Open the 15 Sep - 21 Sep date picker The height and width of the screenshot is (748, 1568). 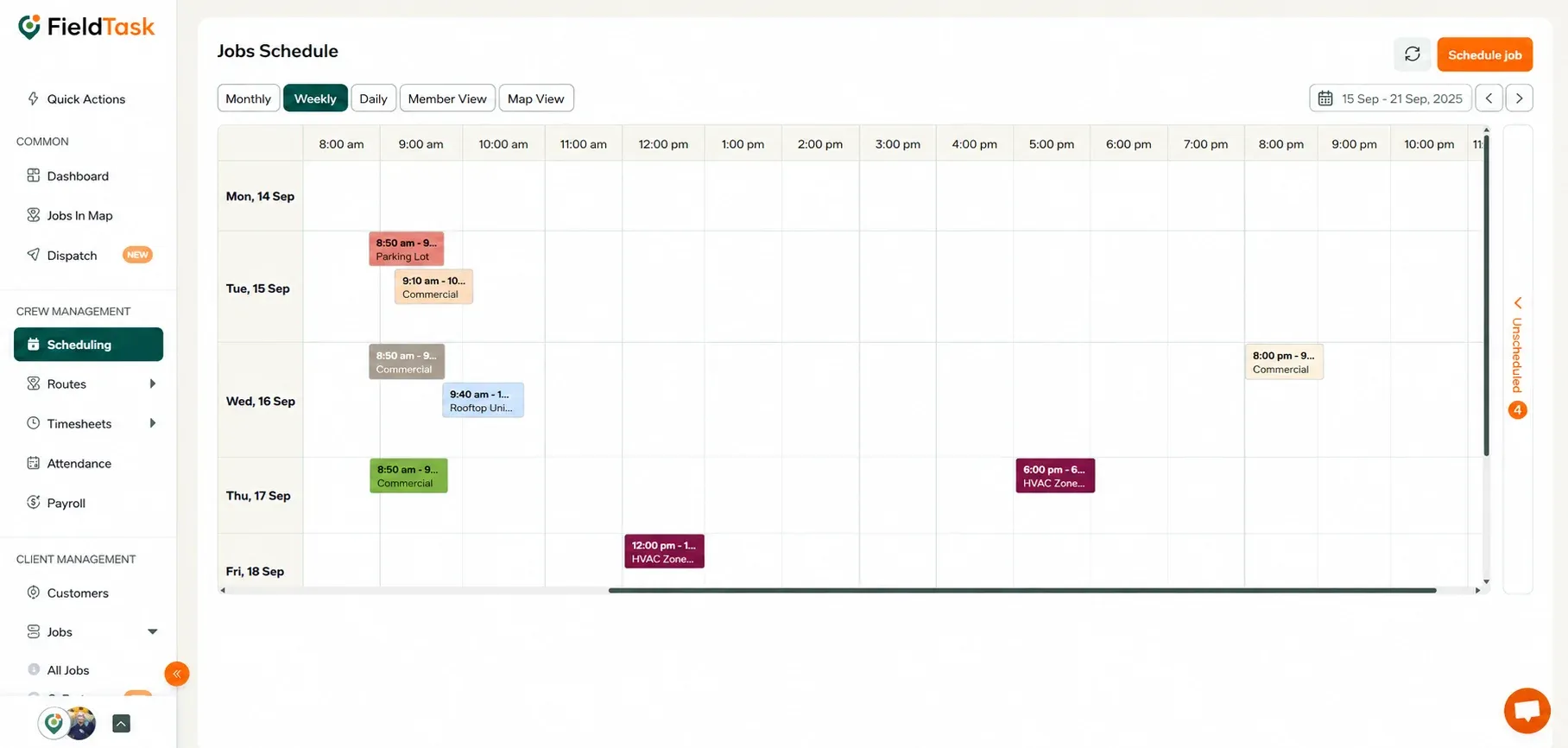click(1390, 98)
